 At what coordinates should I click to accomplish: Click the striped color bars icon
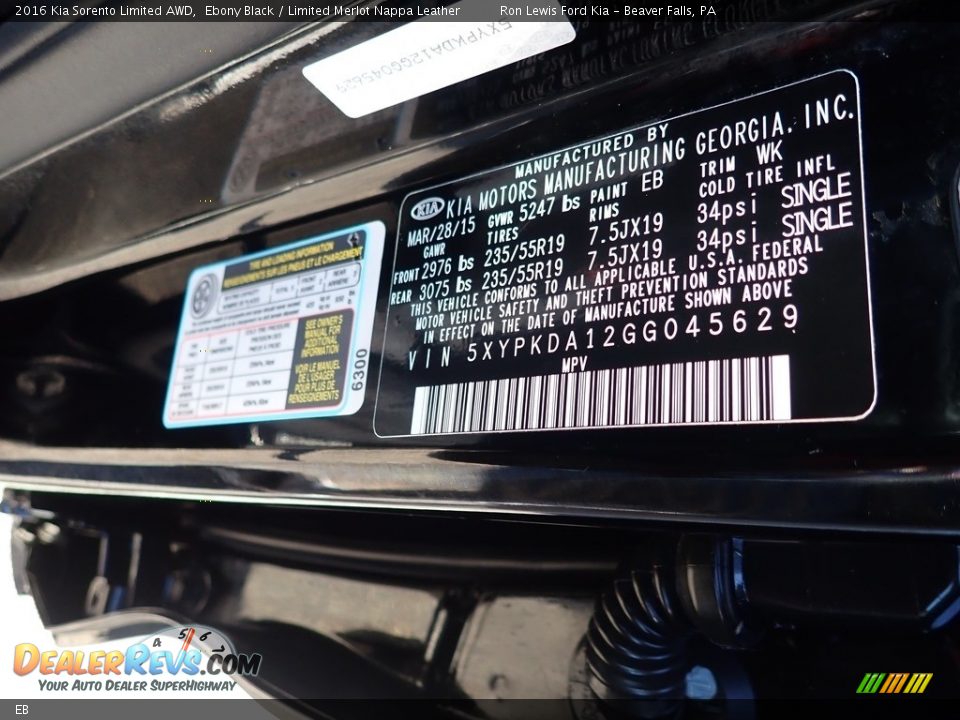click(x=894, y=683)
